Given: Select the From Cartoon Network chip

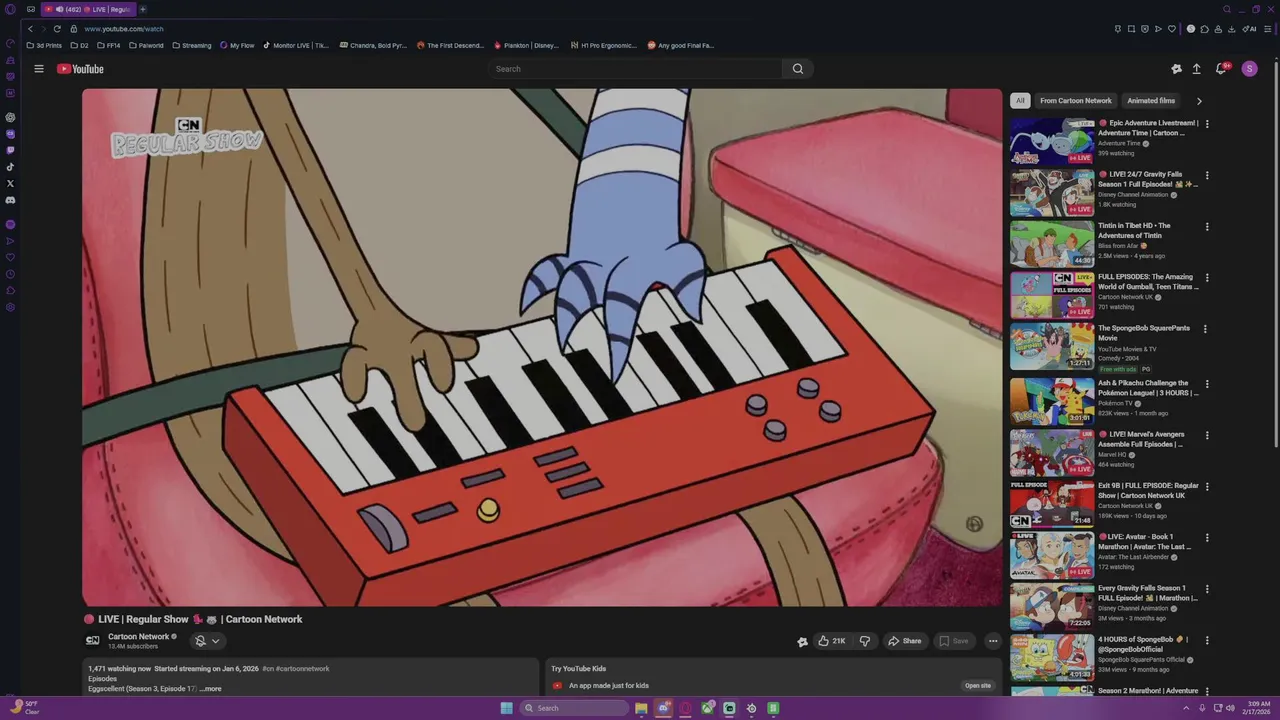Looking at the screenshot, I should (1076, 101).
